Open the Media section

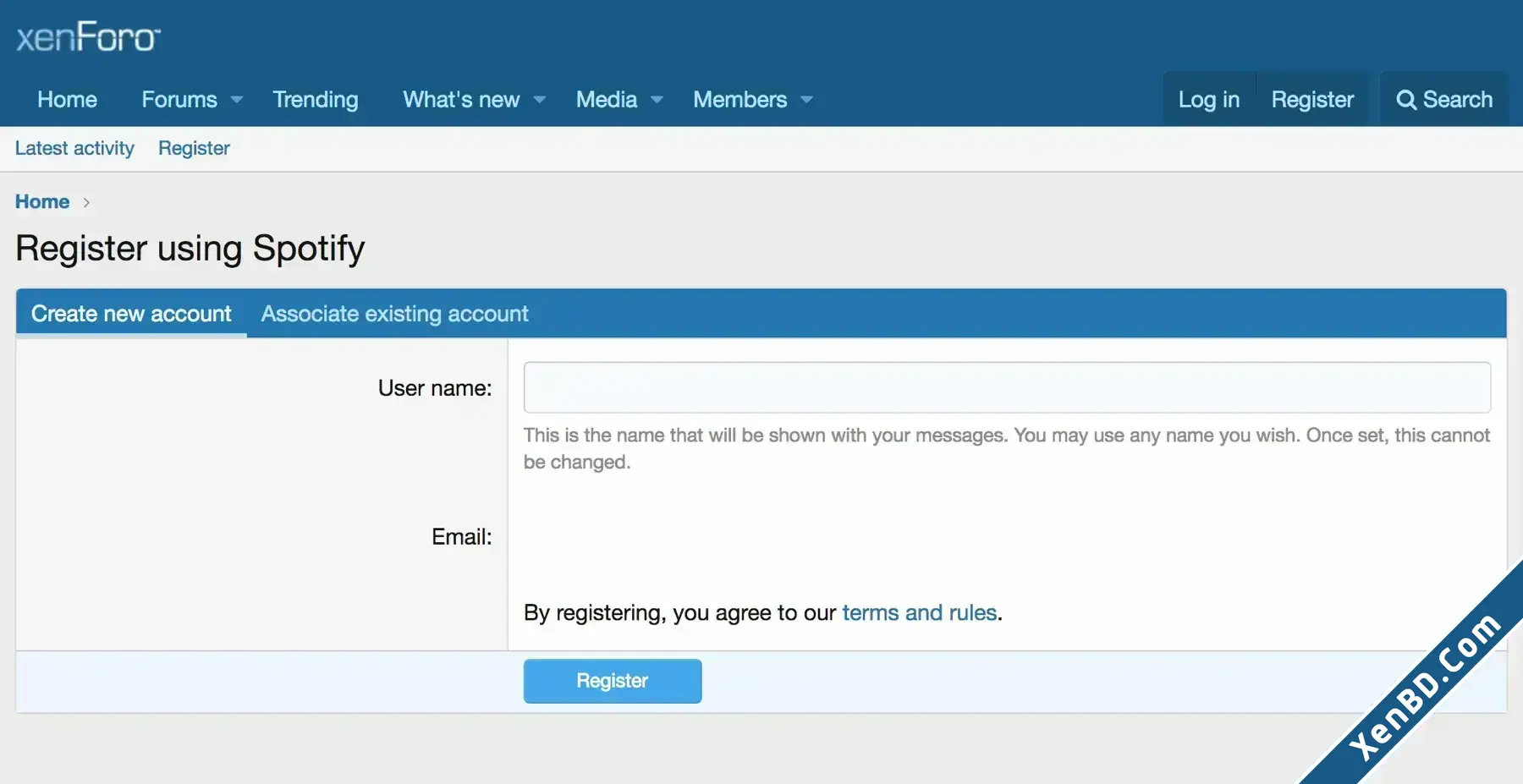[x=607, y=100]
